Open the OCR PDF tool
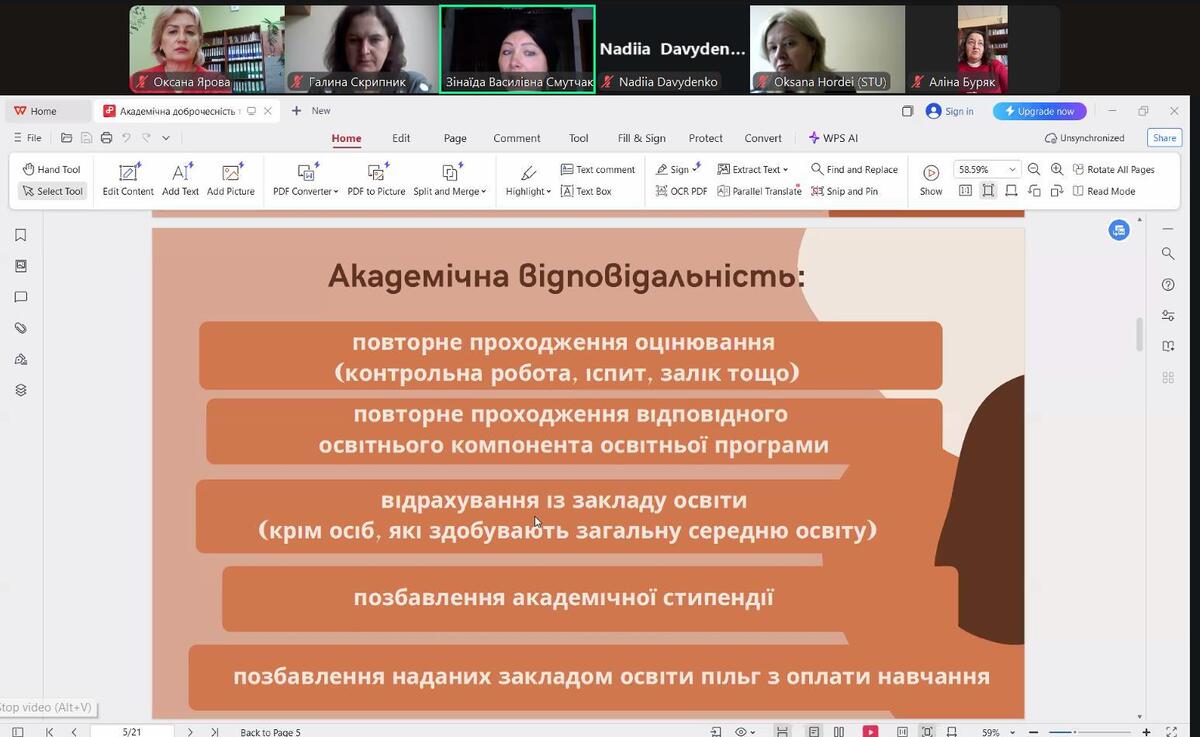 pos(682,191)
